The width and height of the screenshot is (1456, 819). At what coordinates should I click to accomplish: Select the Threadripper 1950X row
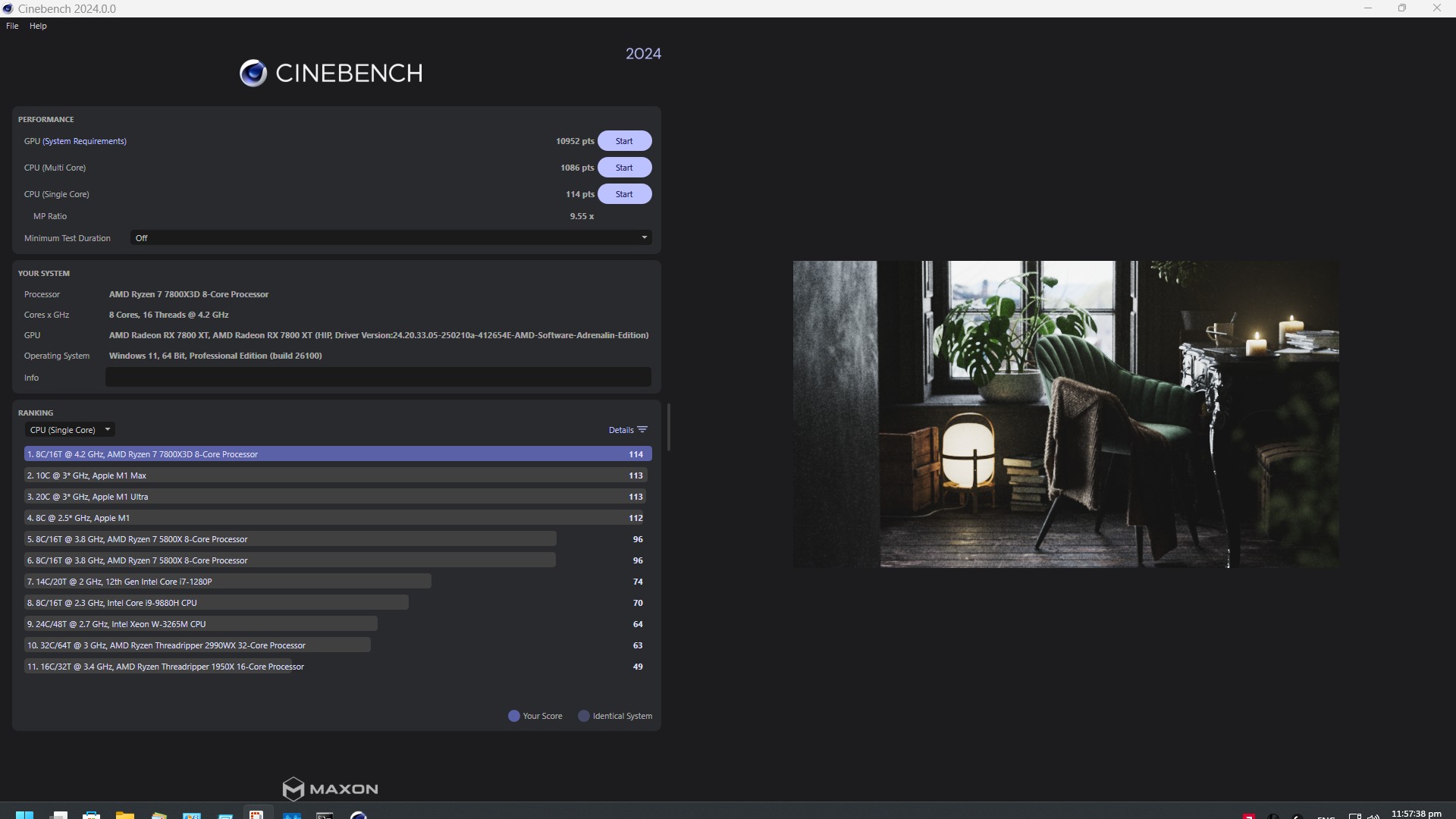[x=338, y=667]
